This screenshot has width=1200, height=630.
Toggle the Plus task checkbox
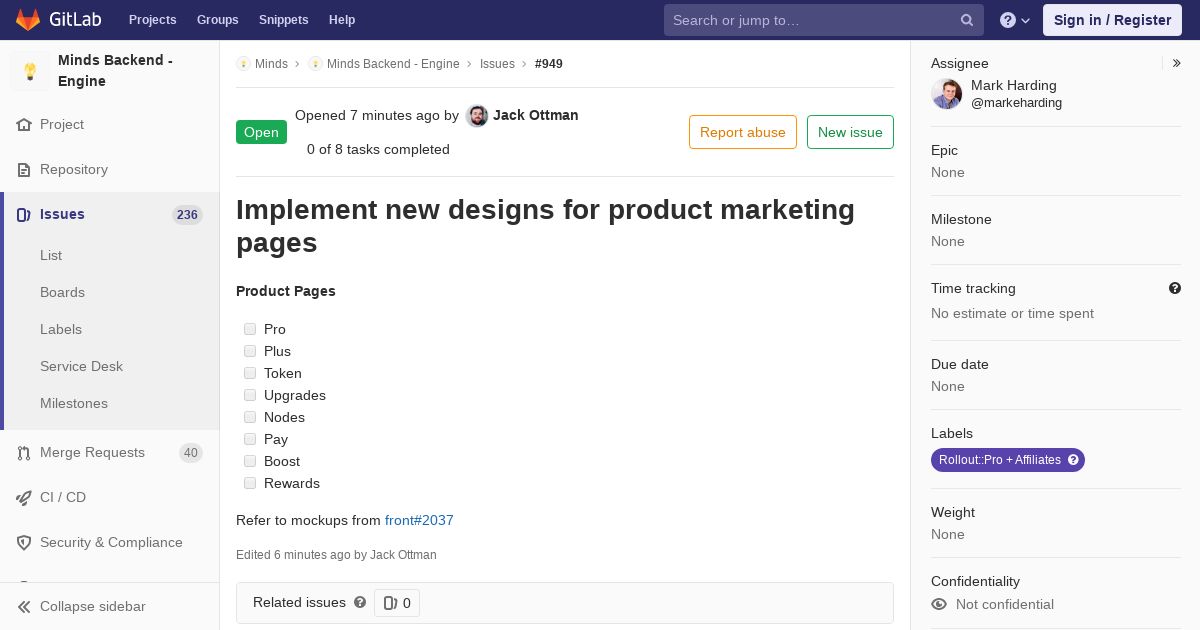tap(250, 351)
